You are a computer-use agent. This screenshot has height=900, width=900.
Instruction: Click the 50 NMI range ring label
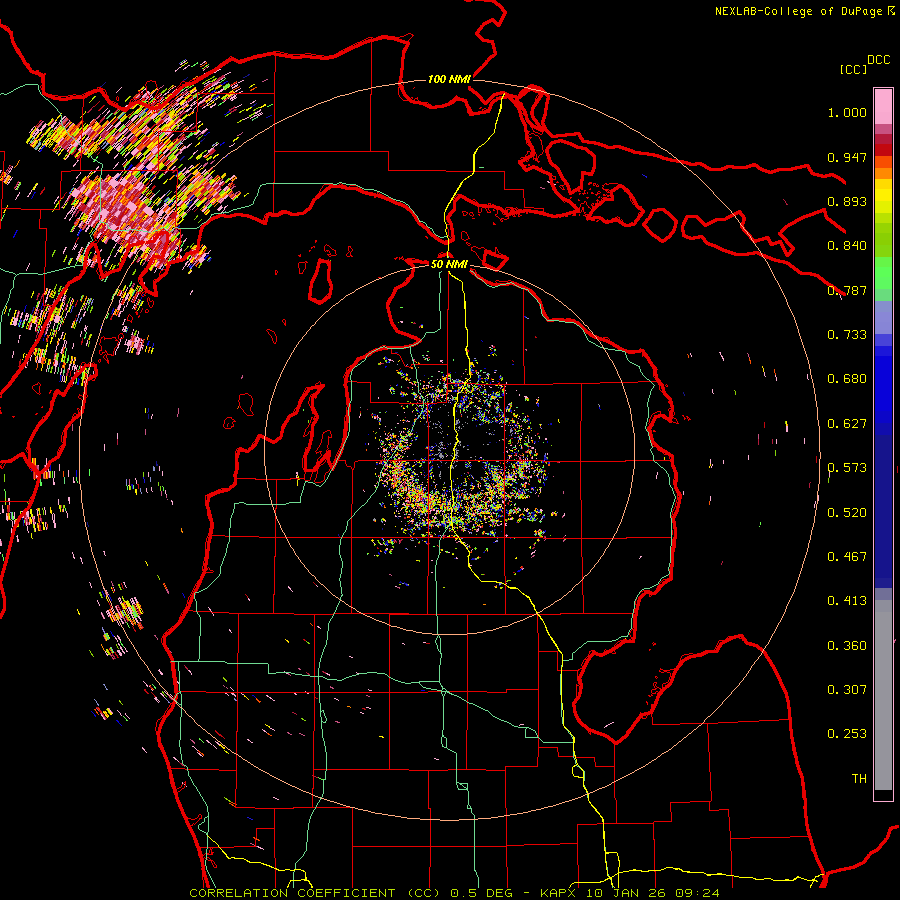449,265
